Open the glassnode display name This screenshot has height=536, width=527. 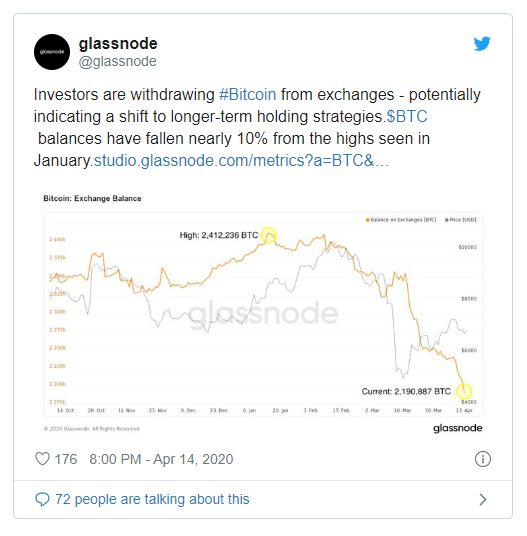(118, 43)
